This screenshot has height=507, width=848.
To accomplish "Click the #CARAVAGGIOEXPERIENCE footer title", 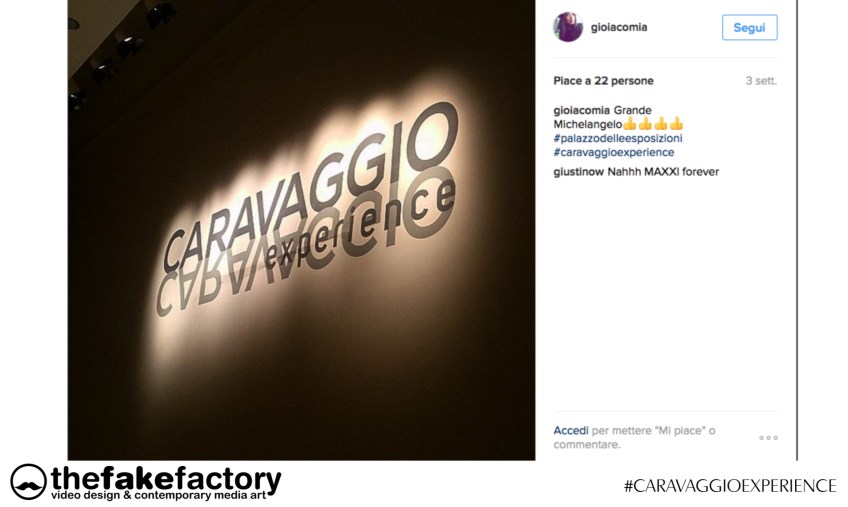I will coord(730,485).
